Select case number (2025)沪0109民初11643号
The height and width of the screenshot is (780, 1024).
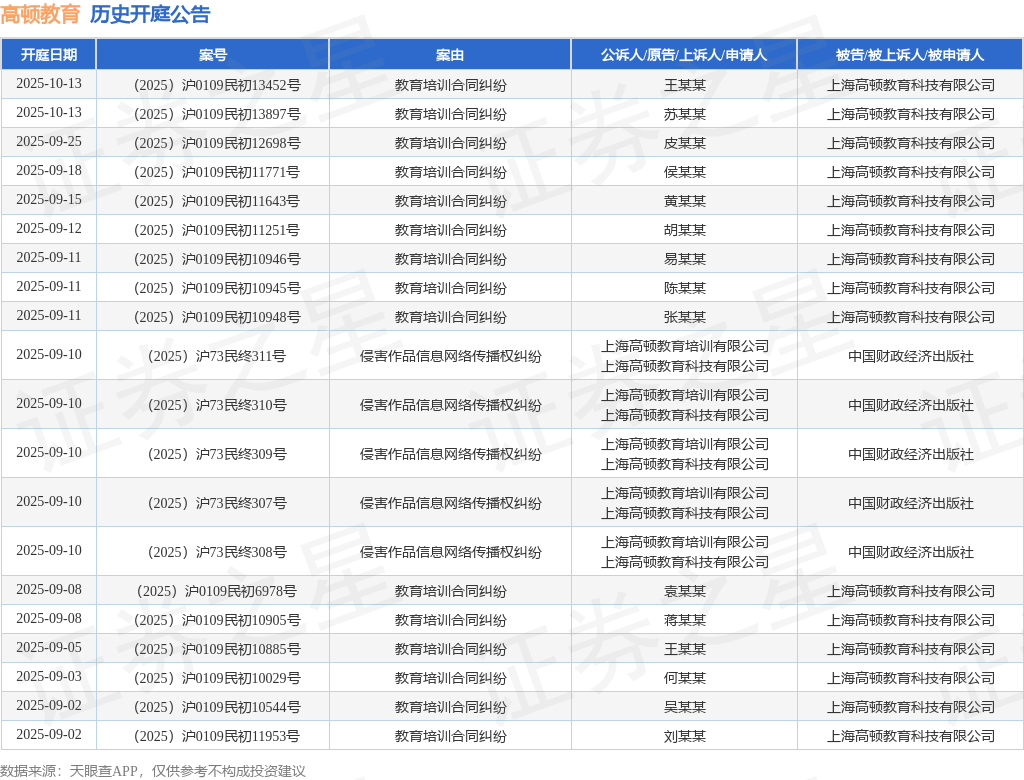coord(217,201)
